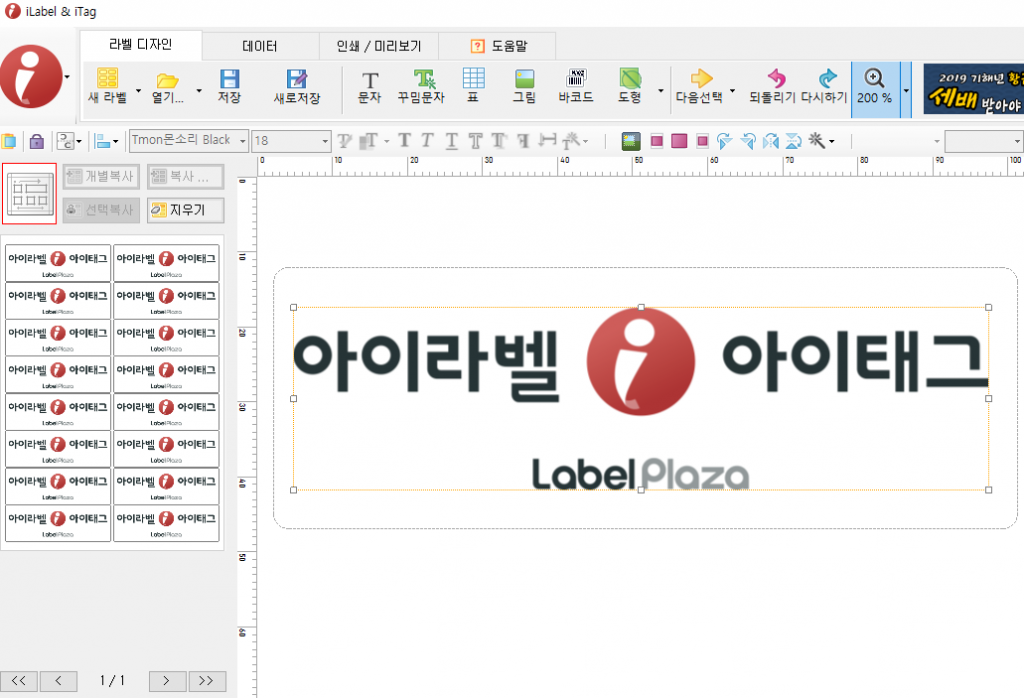The image size is (1024, 698).
Task: Click the purple lock icon
Action: [37, 141]
